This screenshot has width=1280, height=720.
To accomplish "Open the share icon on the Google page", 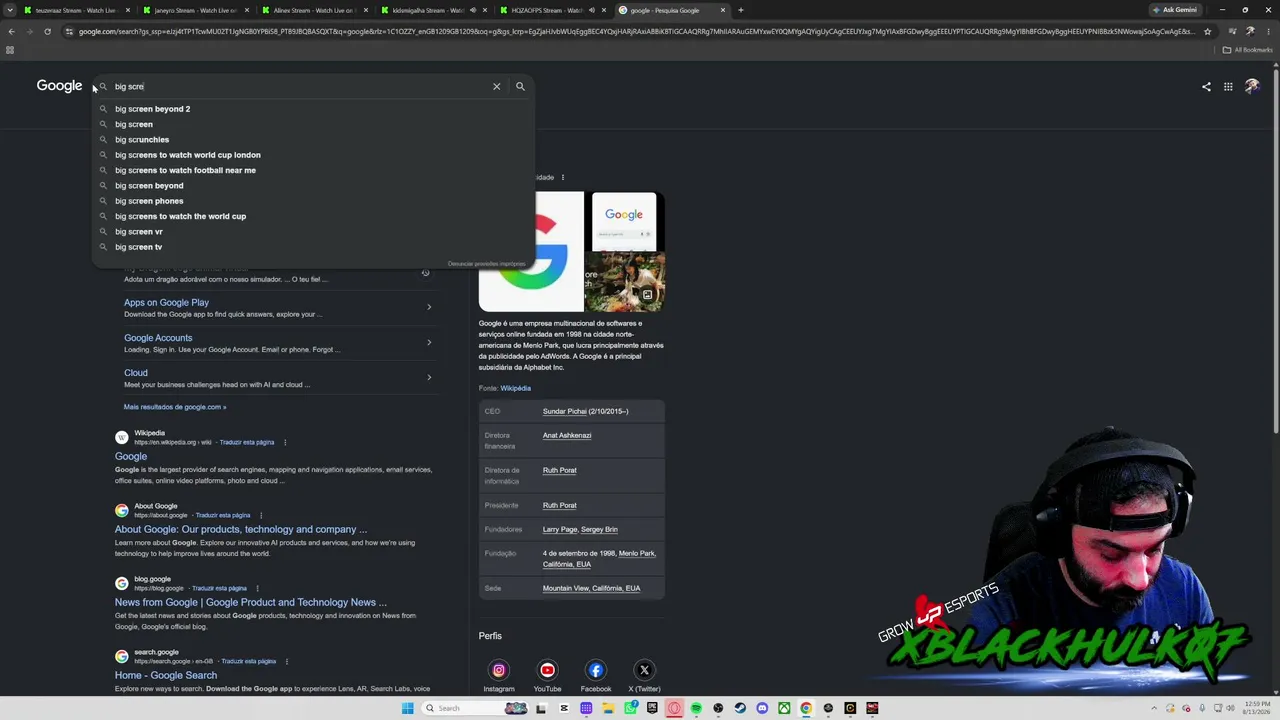I will [x=1206, y=86].
